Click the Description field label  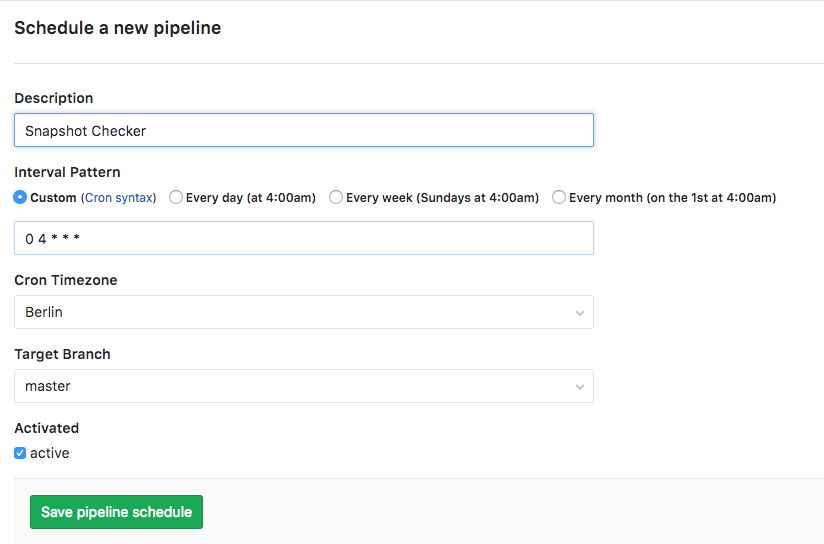click(54, 98)
